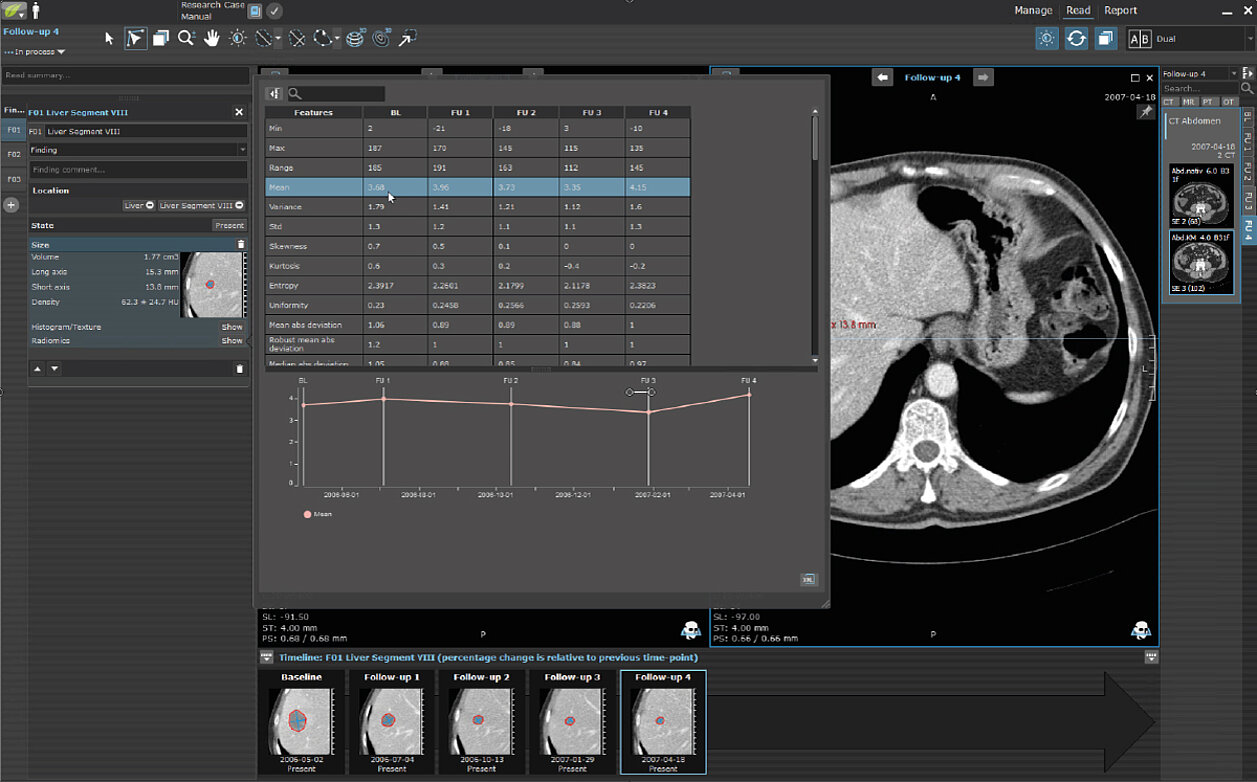The height and width of the screenshot is (782, 1257).
Task: Toggle the CT modality filter
Action: 1170,102
